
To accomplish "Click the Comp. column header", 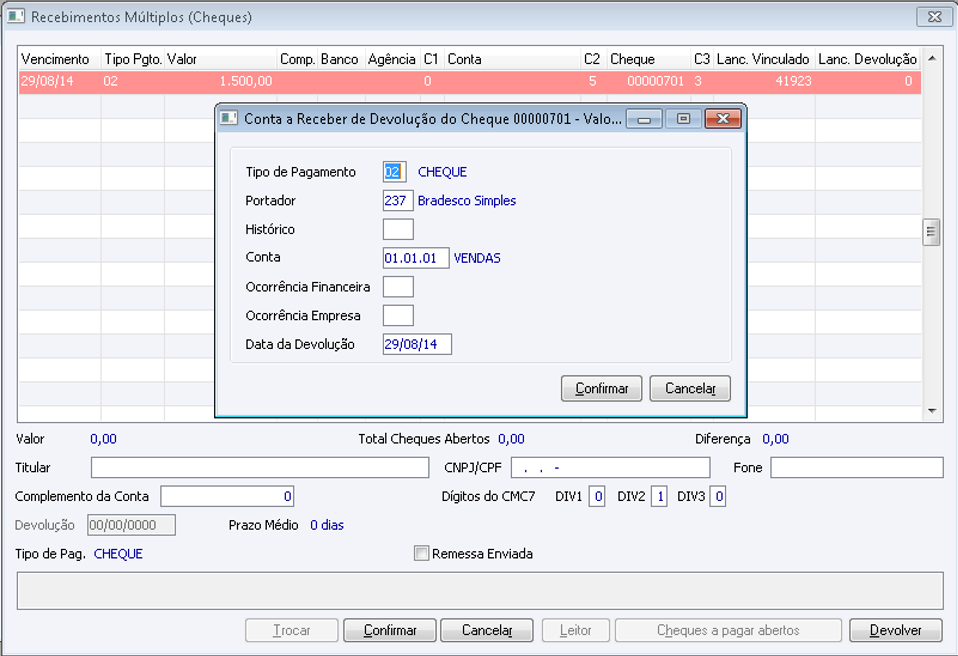I will tap(297, 59).
